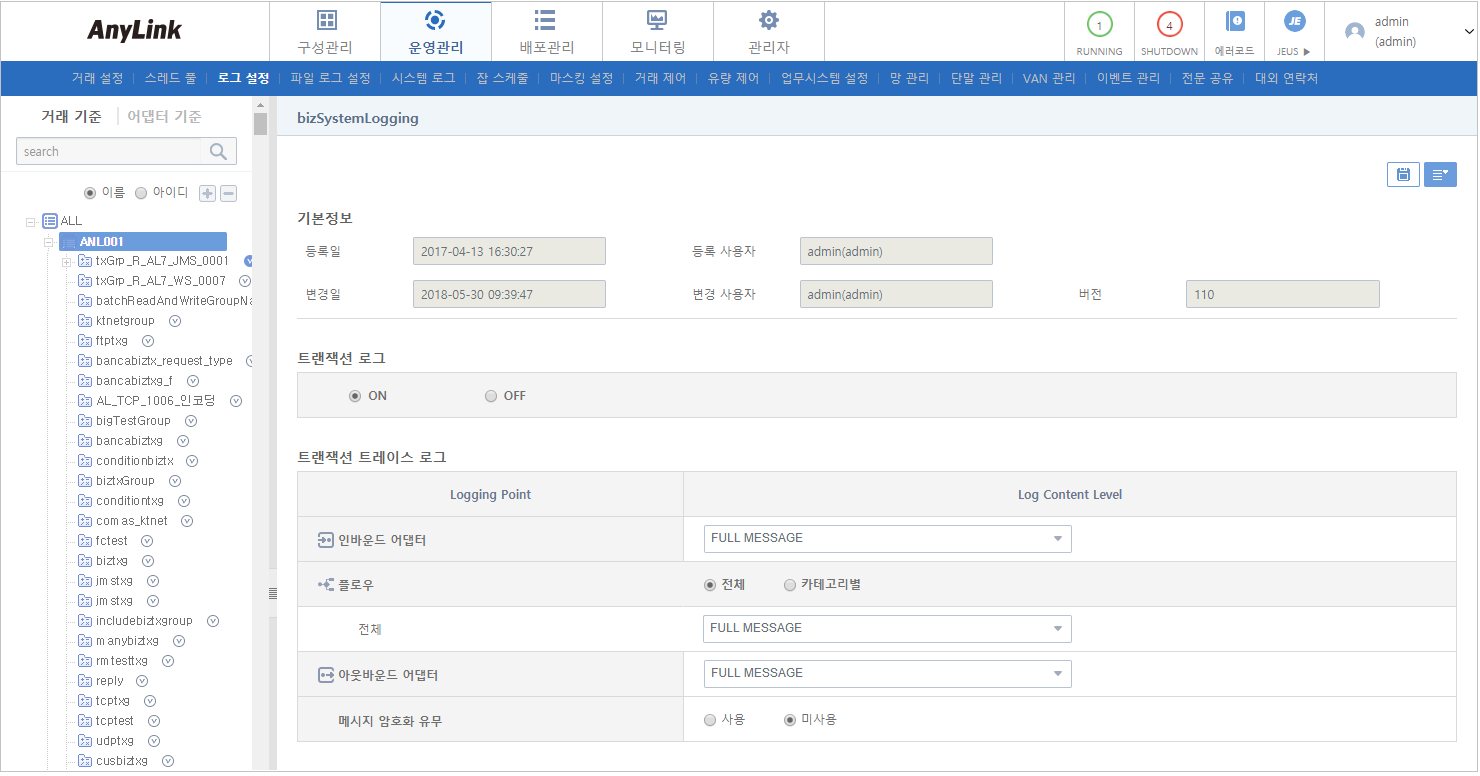Image resolution: width=1480 pixels, height=776 pixels.
Task: Click the 인바운드 어댑터 row icon
Action: pyautogui.click(x=325, y=540)
